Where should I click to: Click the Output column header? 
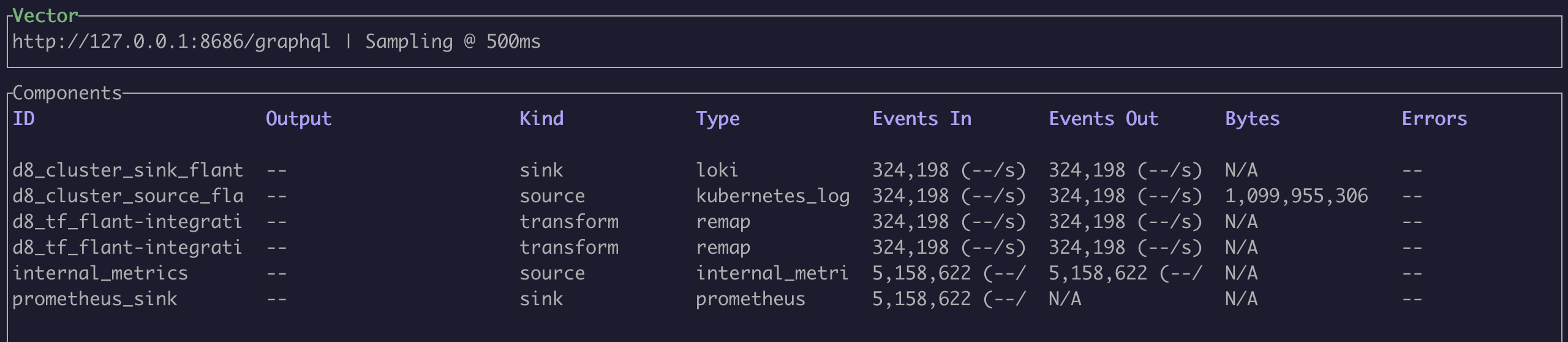coord(298,118)
